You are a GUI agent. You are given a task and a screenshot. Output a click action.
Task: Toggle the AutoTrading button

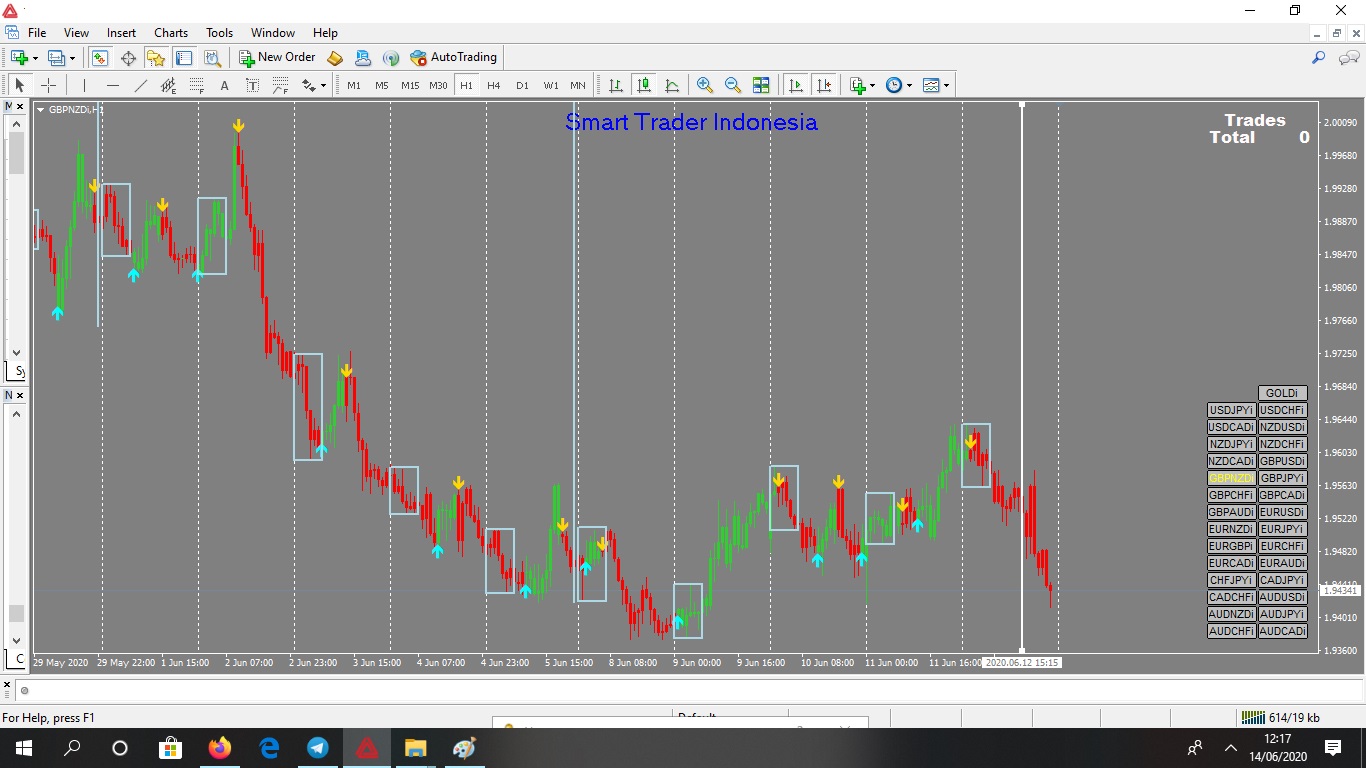[453, 58]
